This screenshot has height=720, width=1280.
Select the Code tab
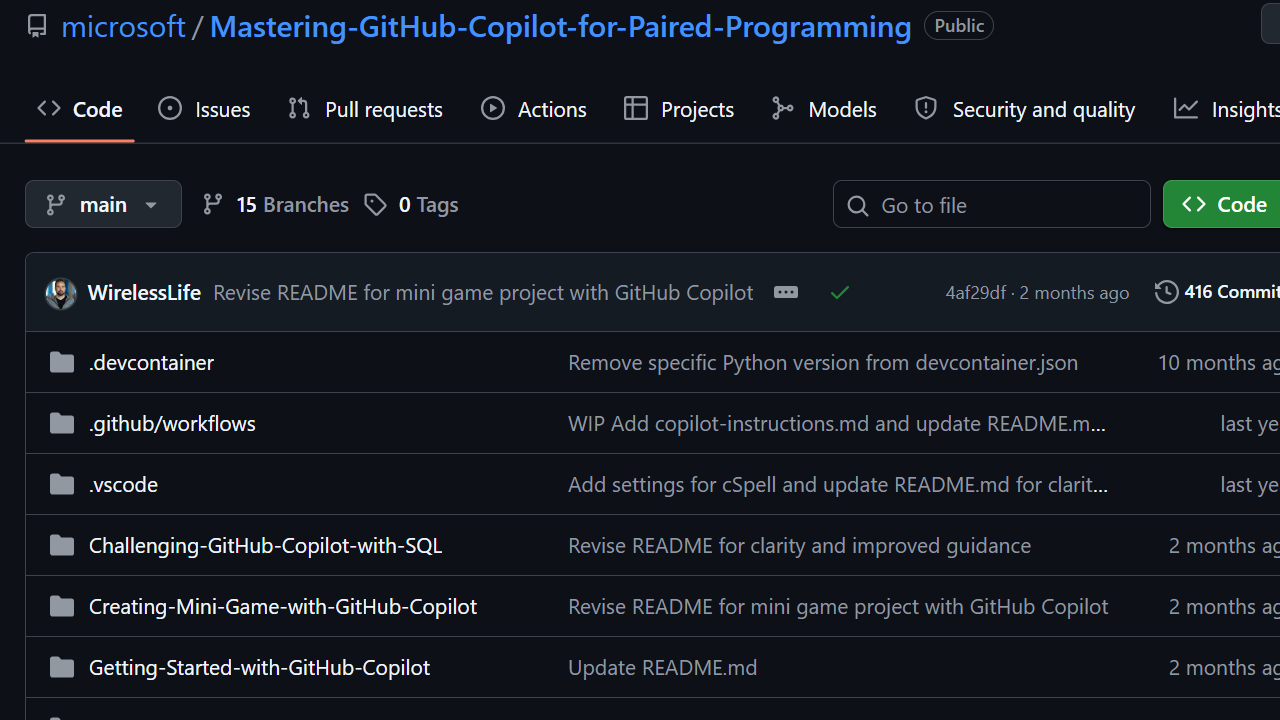click(80, 109)
